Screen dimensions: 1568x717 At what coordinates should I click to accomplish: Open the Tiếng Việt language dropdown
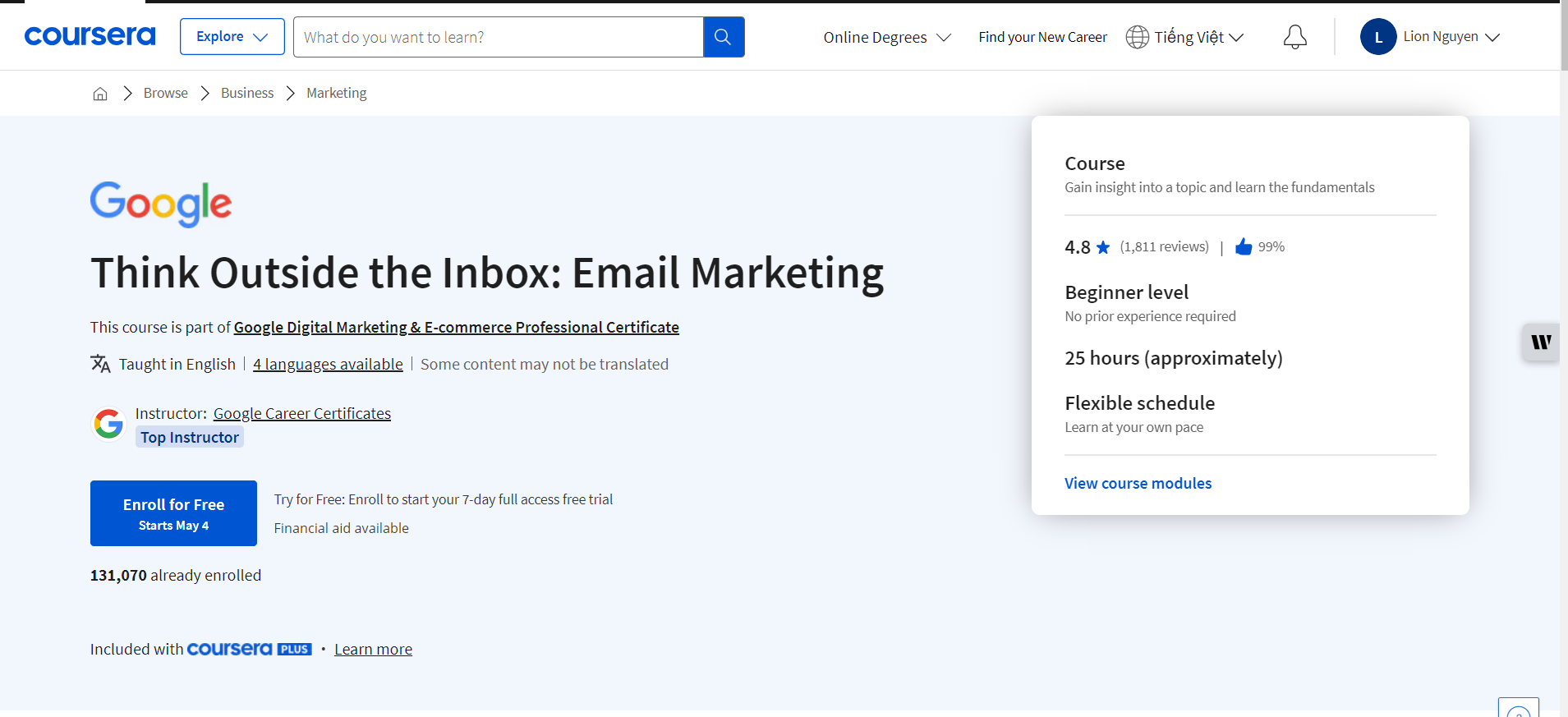[1198, 37]
